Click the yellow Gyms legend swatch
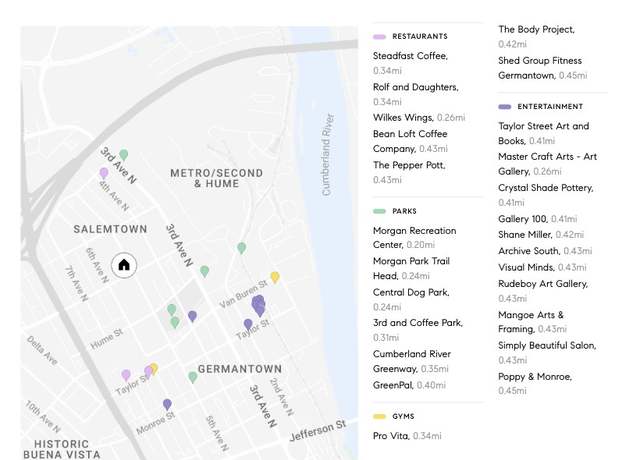 click(379, 416)
